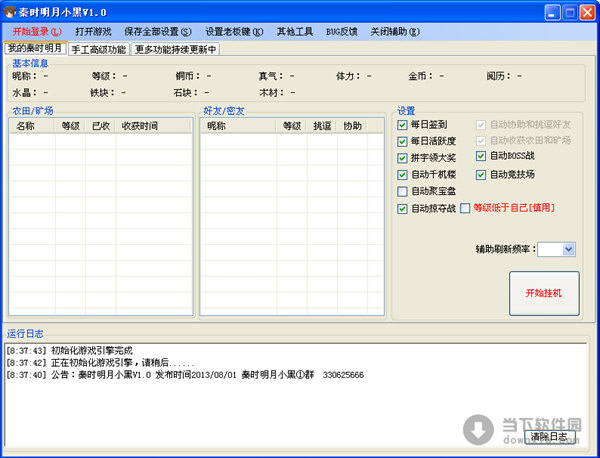Disable the 自动竞技场 checkbox

[x=481, y=175]
